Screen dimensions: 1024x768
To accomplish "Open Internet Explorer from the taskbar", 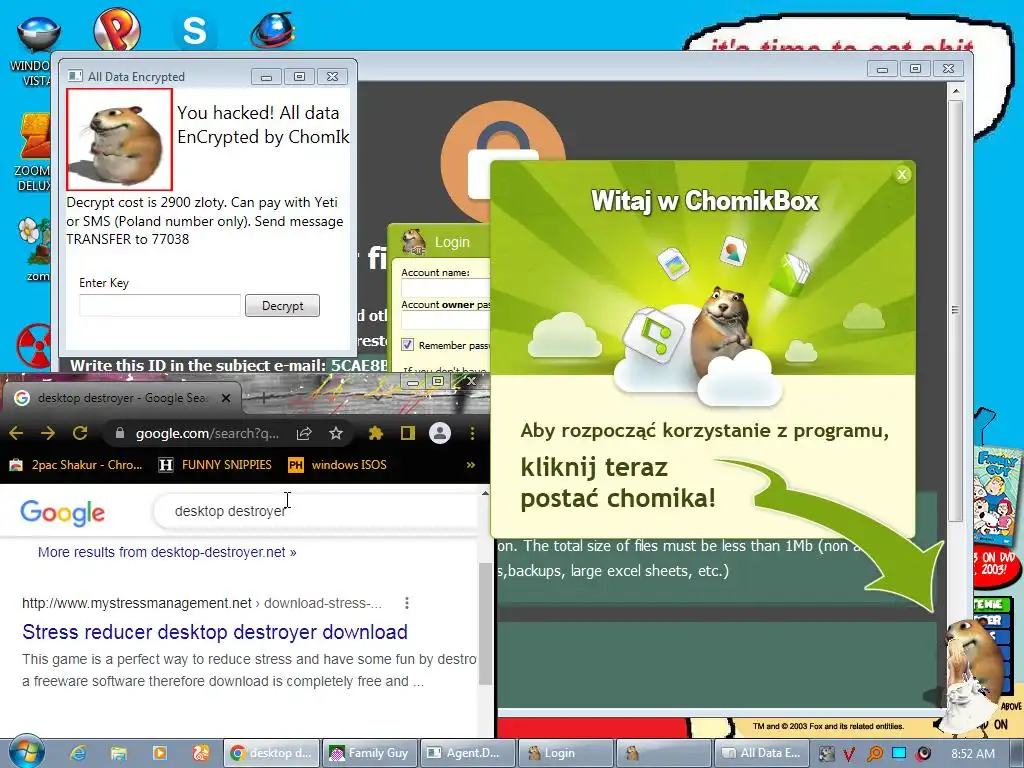I will [78, 753].
